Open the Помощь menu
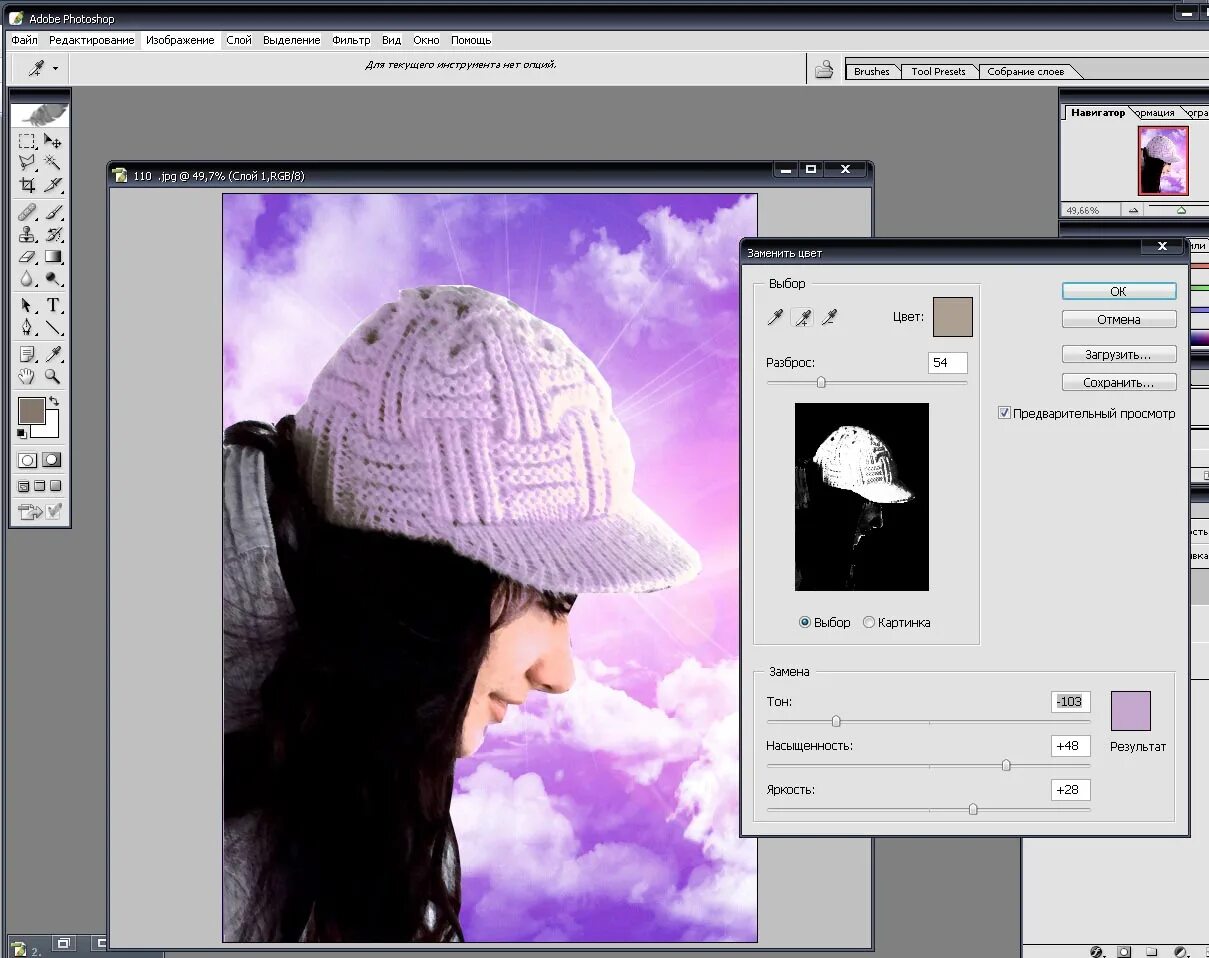 point(471,40)
